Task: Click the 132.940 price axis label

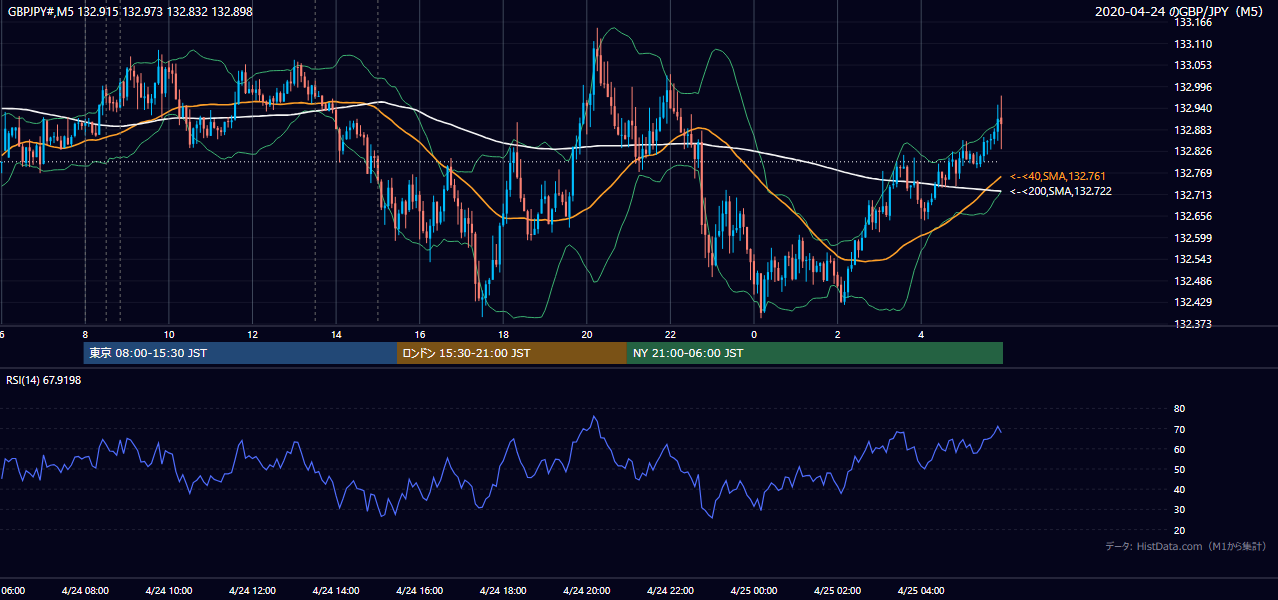Action: (1193, 108)
